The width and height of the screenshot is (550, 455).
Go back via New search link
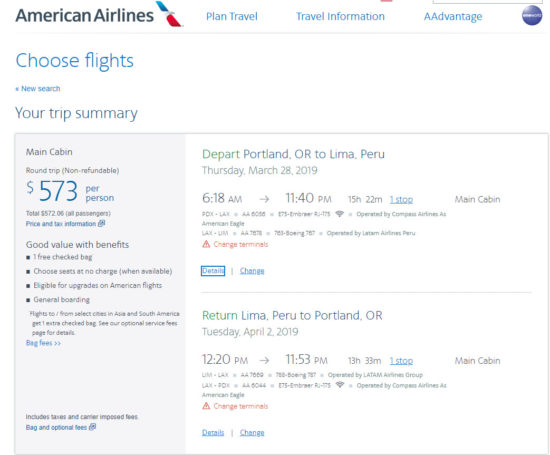(38, 88)
